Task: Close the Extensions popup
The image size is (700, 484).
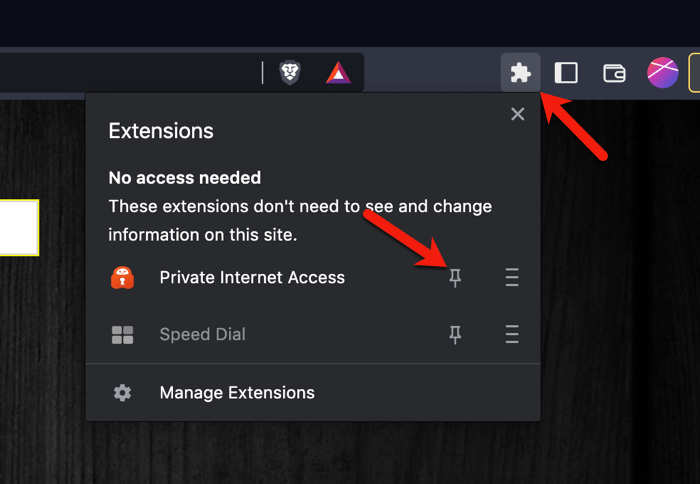Action: click(x=517, y=114)
